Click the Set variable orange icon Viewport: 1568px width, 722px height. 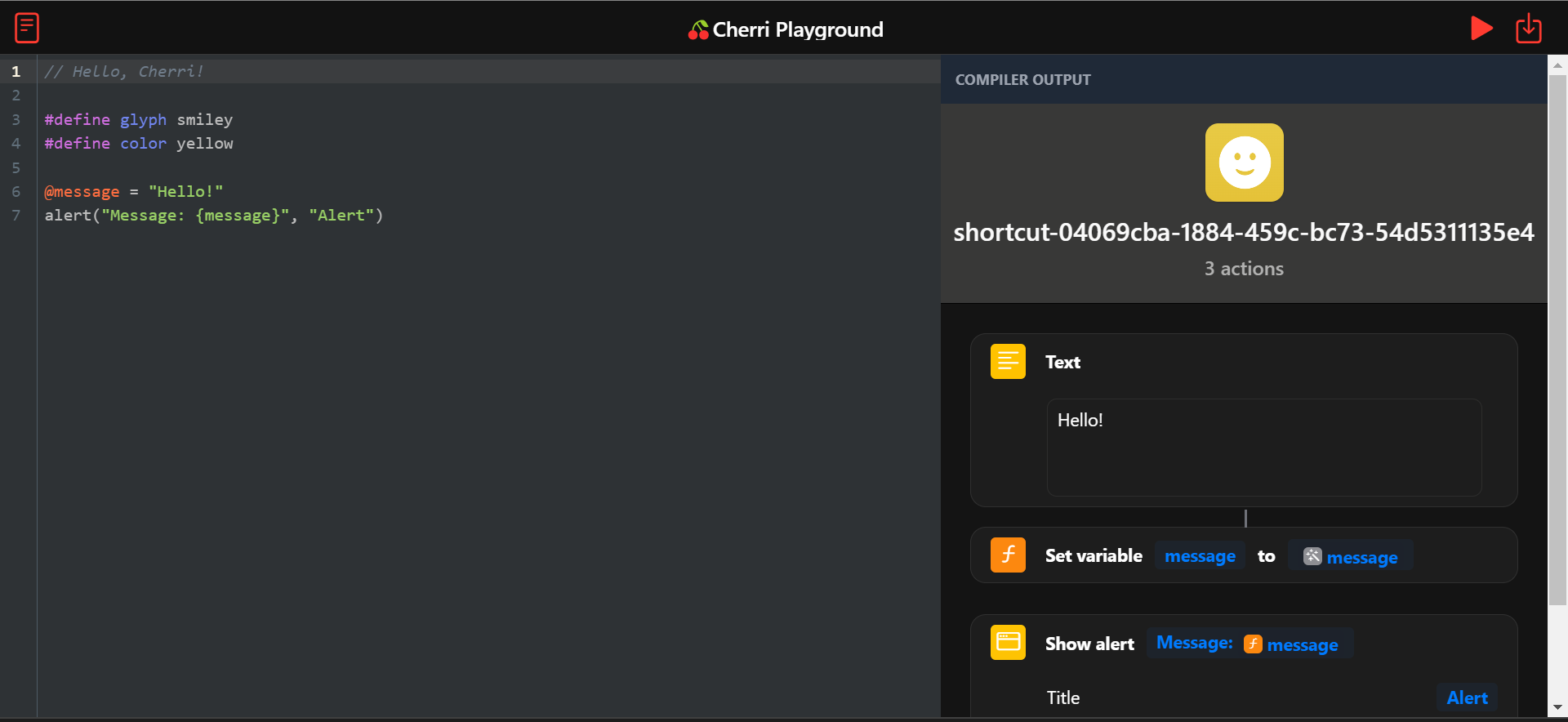[x=1008, y=555]
